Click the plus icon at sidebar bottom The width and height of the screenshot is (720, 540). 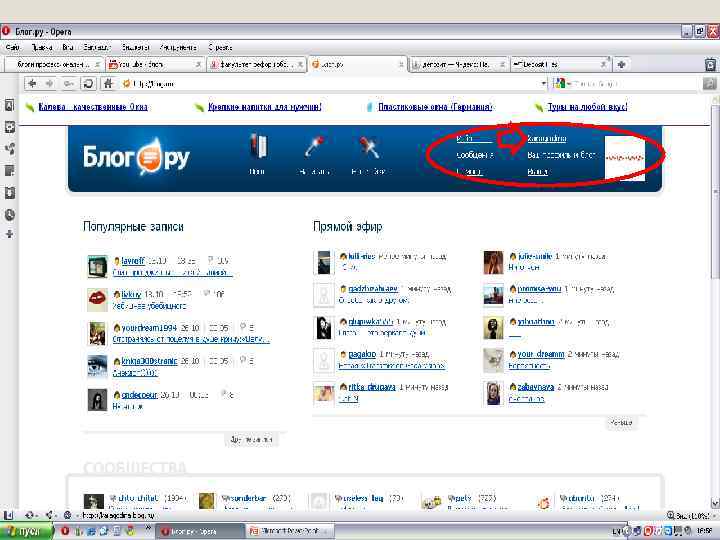coord(9,234)
